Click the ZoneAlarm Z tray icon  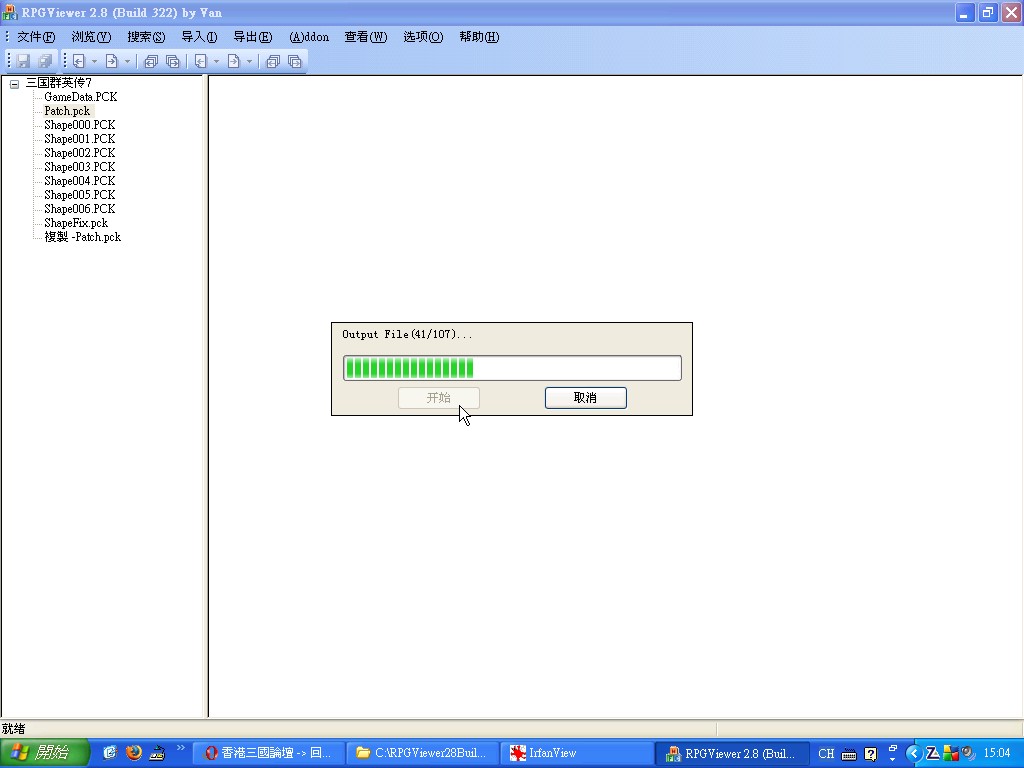(933, 754)
